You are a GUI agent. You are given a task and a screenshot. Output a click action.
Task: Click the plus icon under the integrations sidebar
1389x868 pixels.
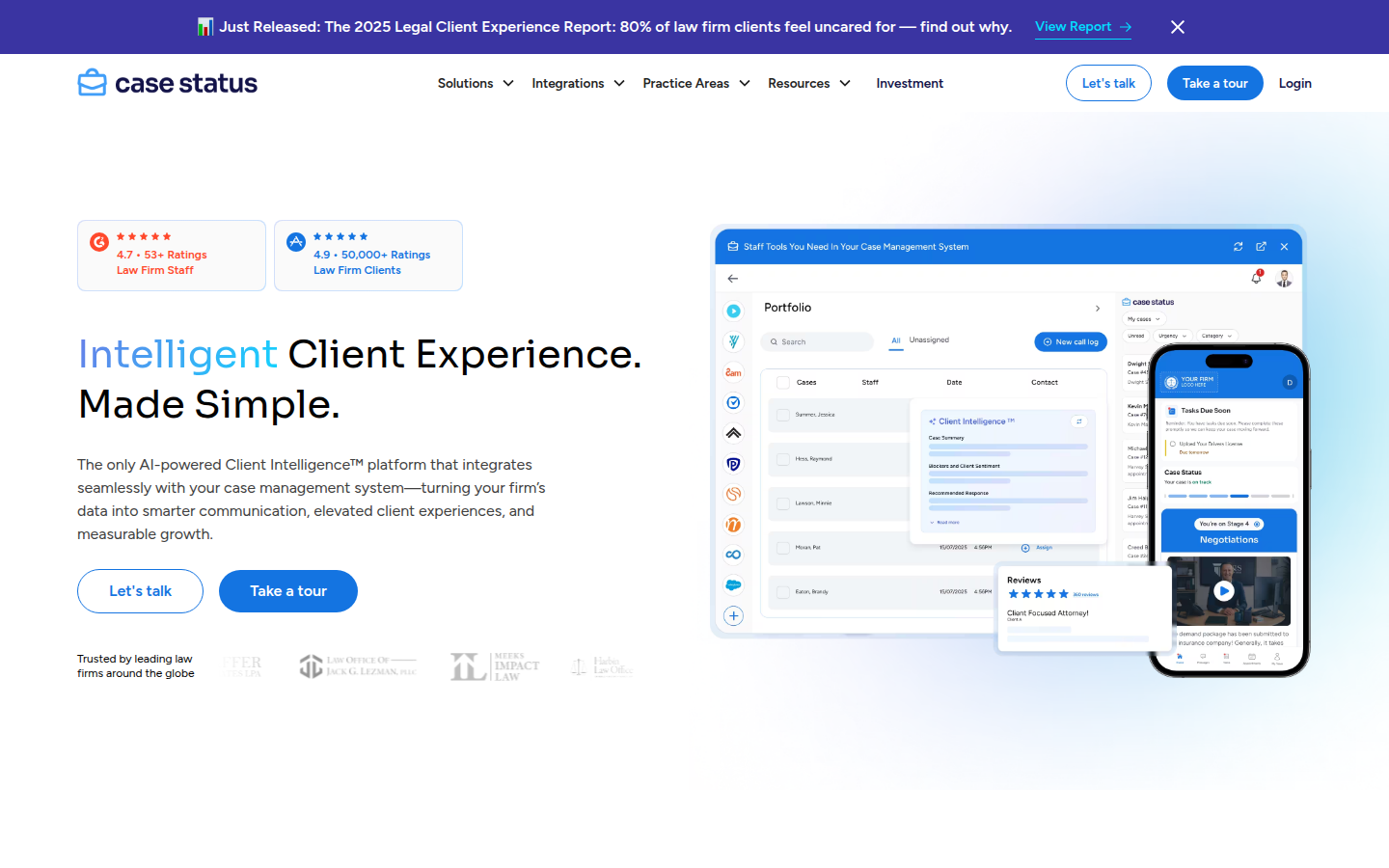pyautogui.click(x=733, y=616)
